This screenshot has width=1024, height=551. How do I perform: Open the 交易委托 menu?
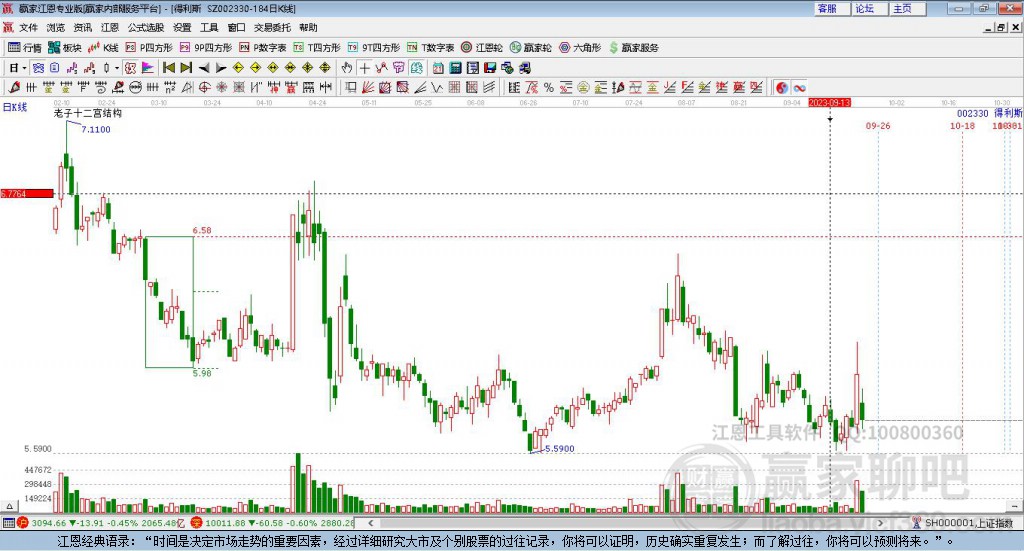pyautogui.click(x=272, y=27)
